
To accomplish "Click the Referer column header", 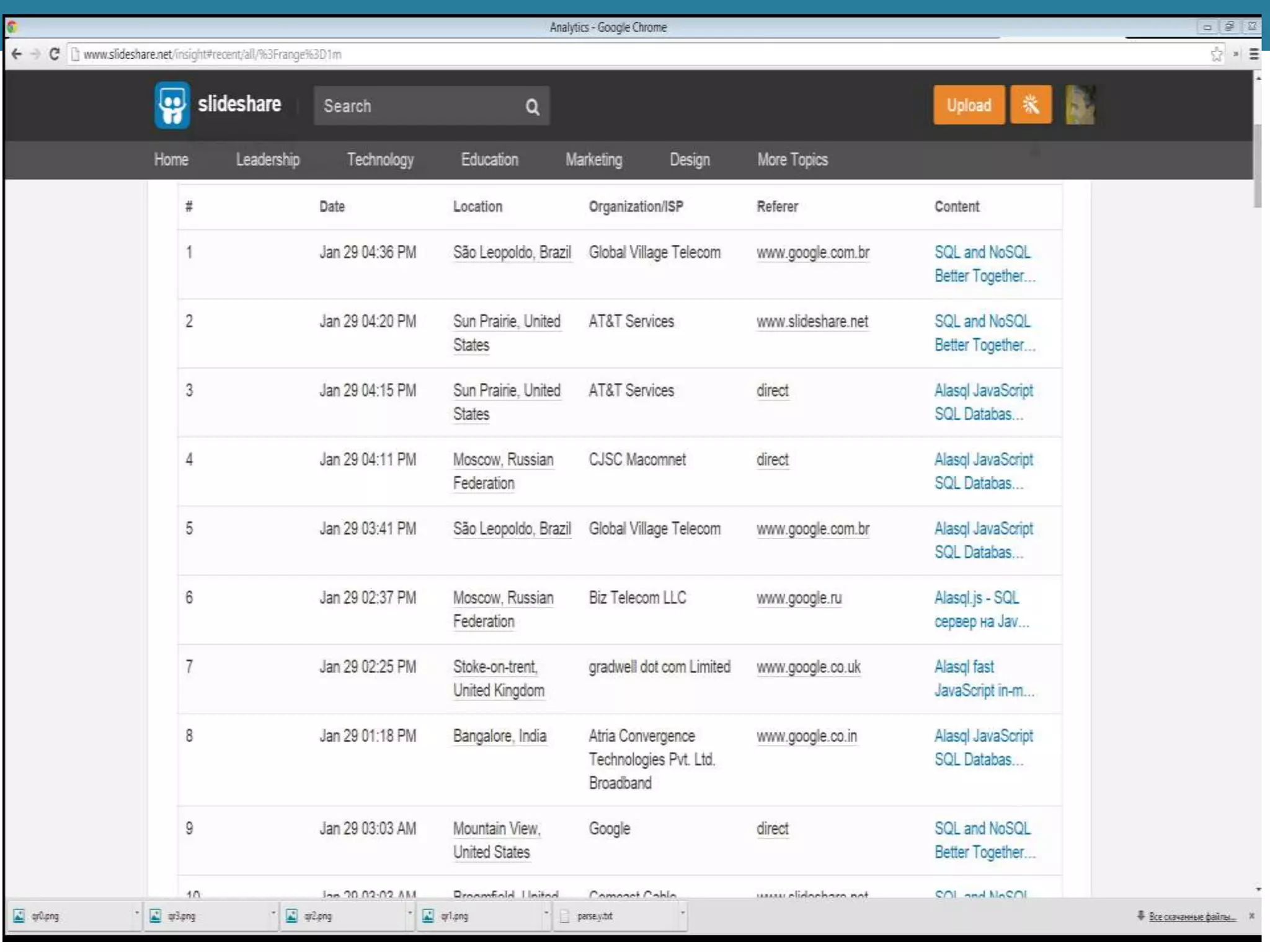I will pyautogui.click(x=778, y=207).
